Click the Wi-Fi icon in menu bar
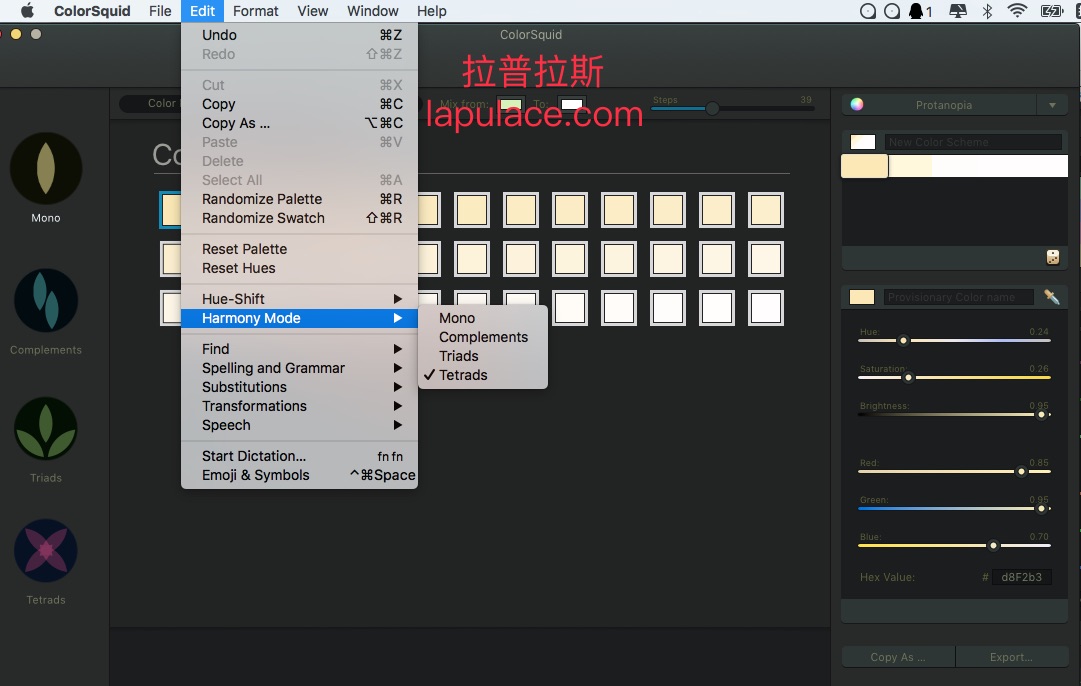 pos(1017,11)
